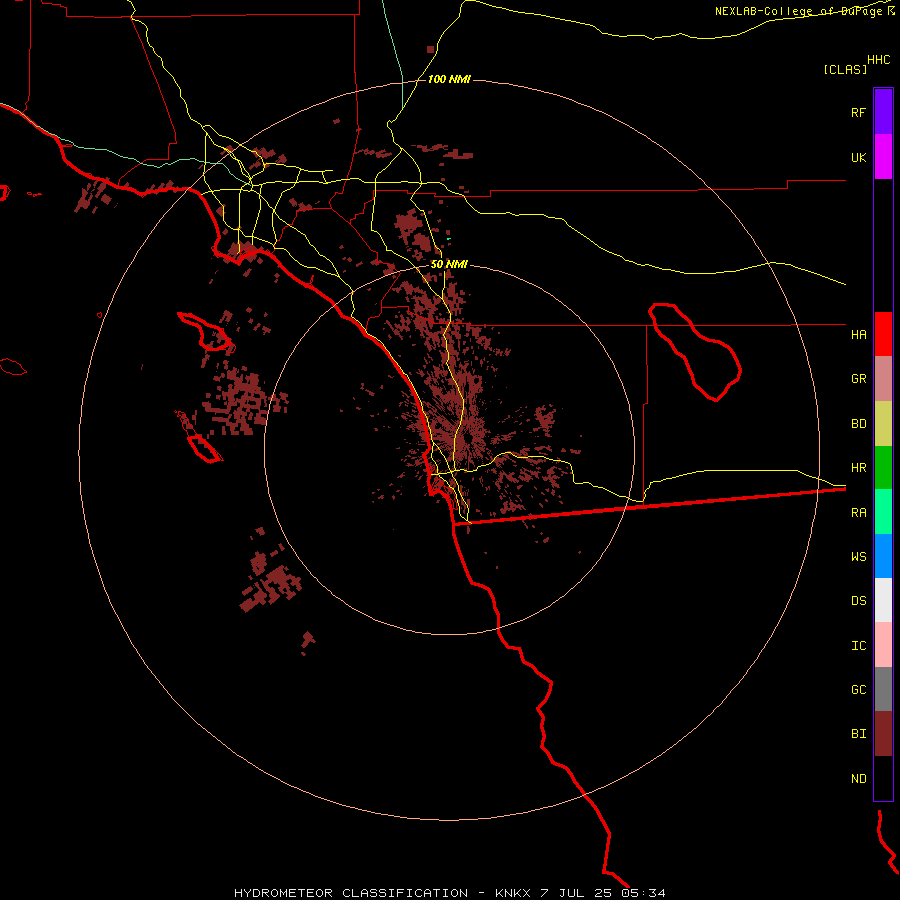Click the DS legend label
Viewport: 900px width, 900px height.
859,601
